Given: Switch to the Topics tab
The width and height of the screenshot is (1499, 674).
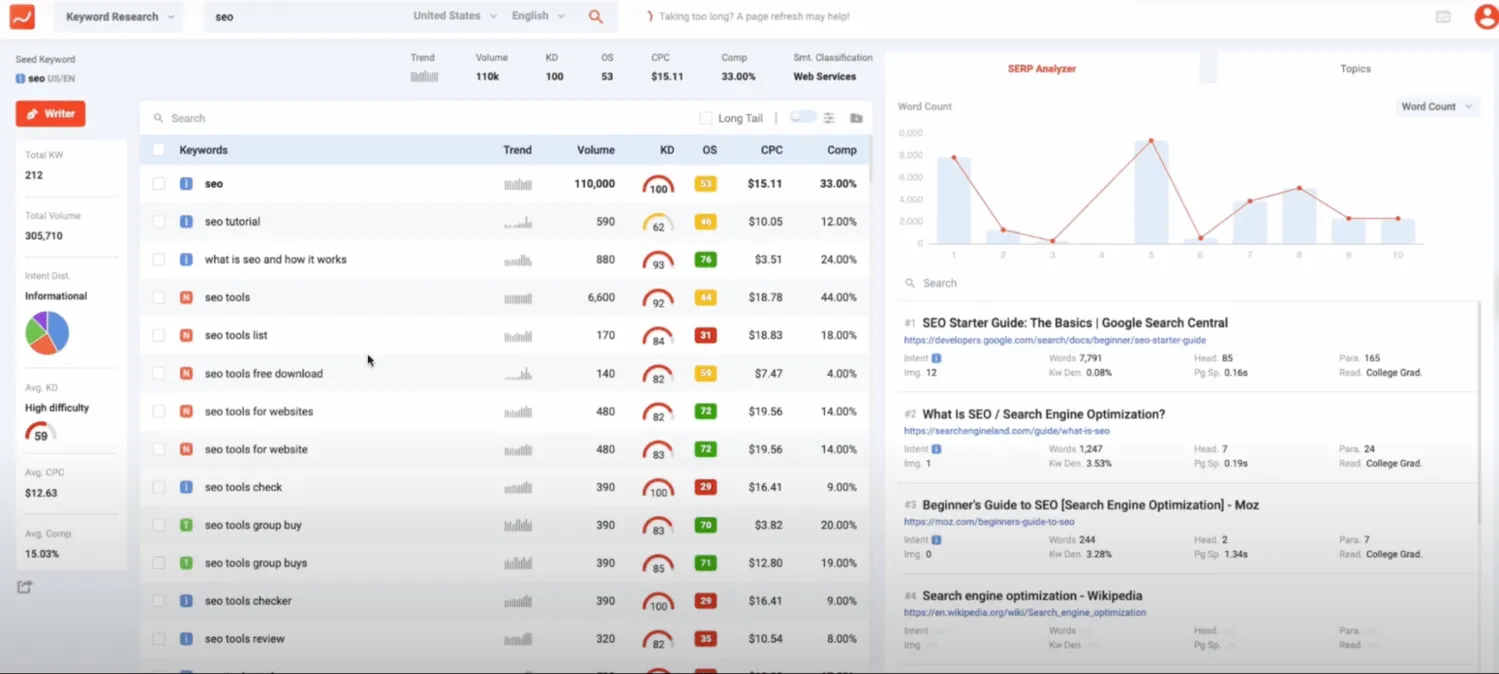Looking at the screenshot, I should point(1355,69).
